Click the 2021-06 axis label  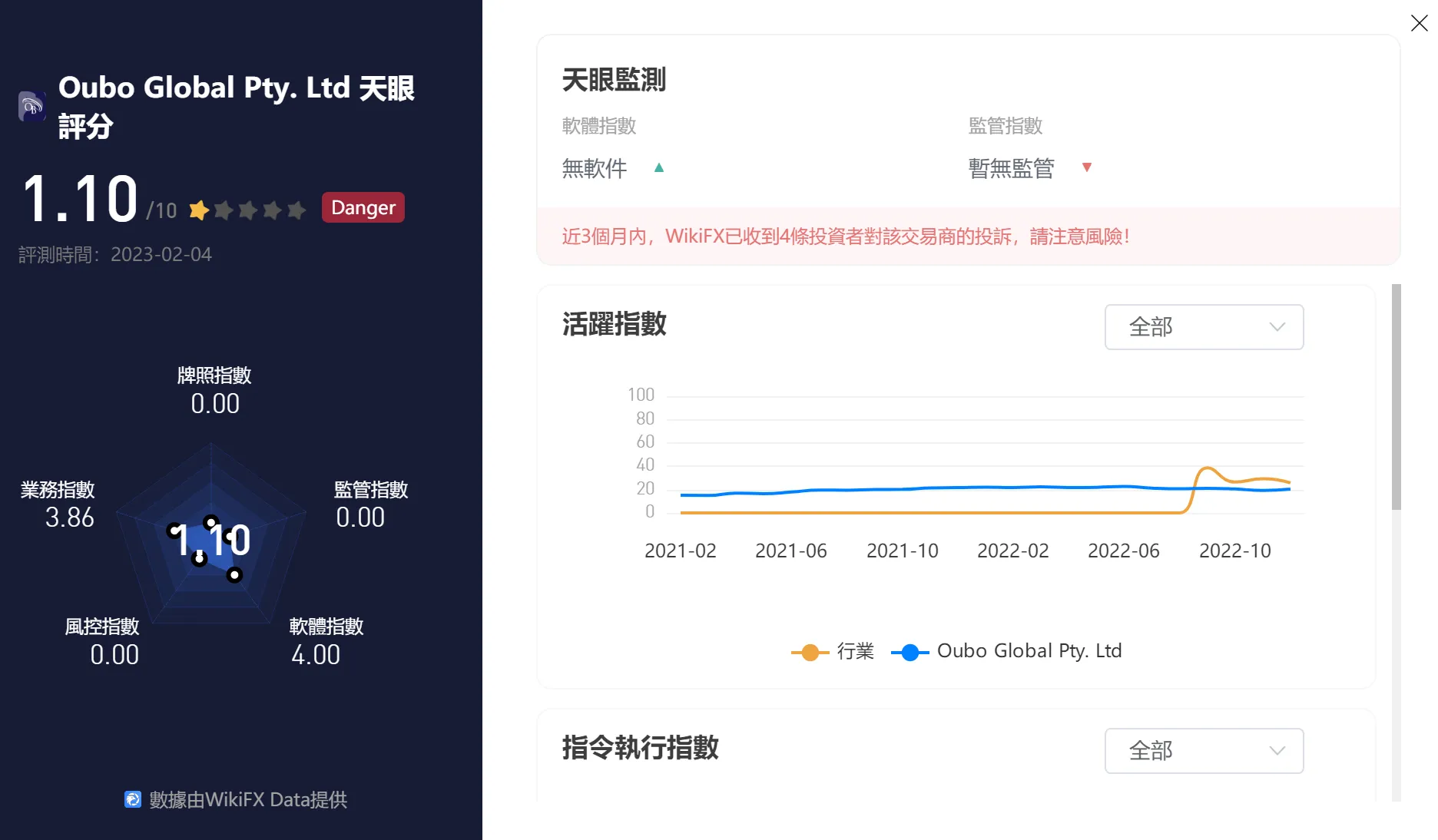[x=791, y=551]
